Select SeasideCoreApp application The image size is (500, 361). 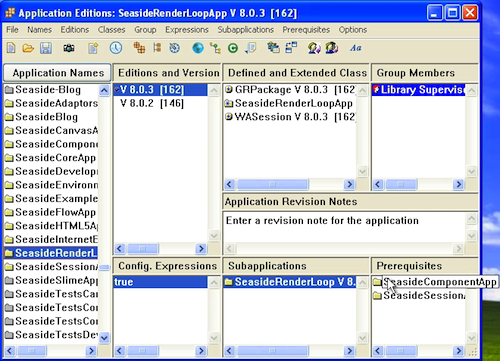click(x=51, y=158)
